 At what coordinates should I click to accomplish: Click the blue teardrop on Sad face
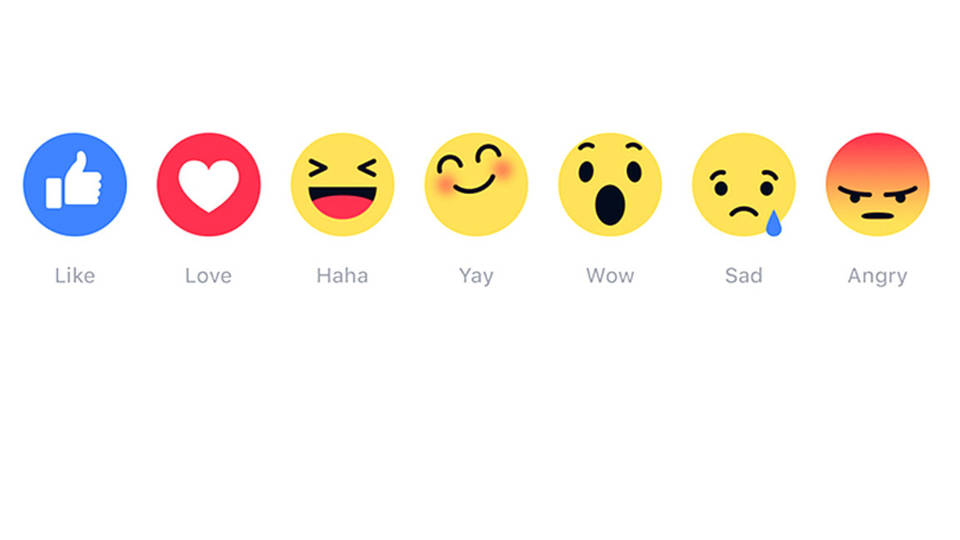(x=774, y=223)
